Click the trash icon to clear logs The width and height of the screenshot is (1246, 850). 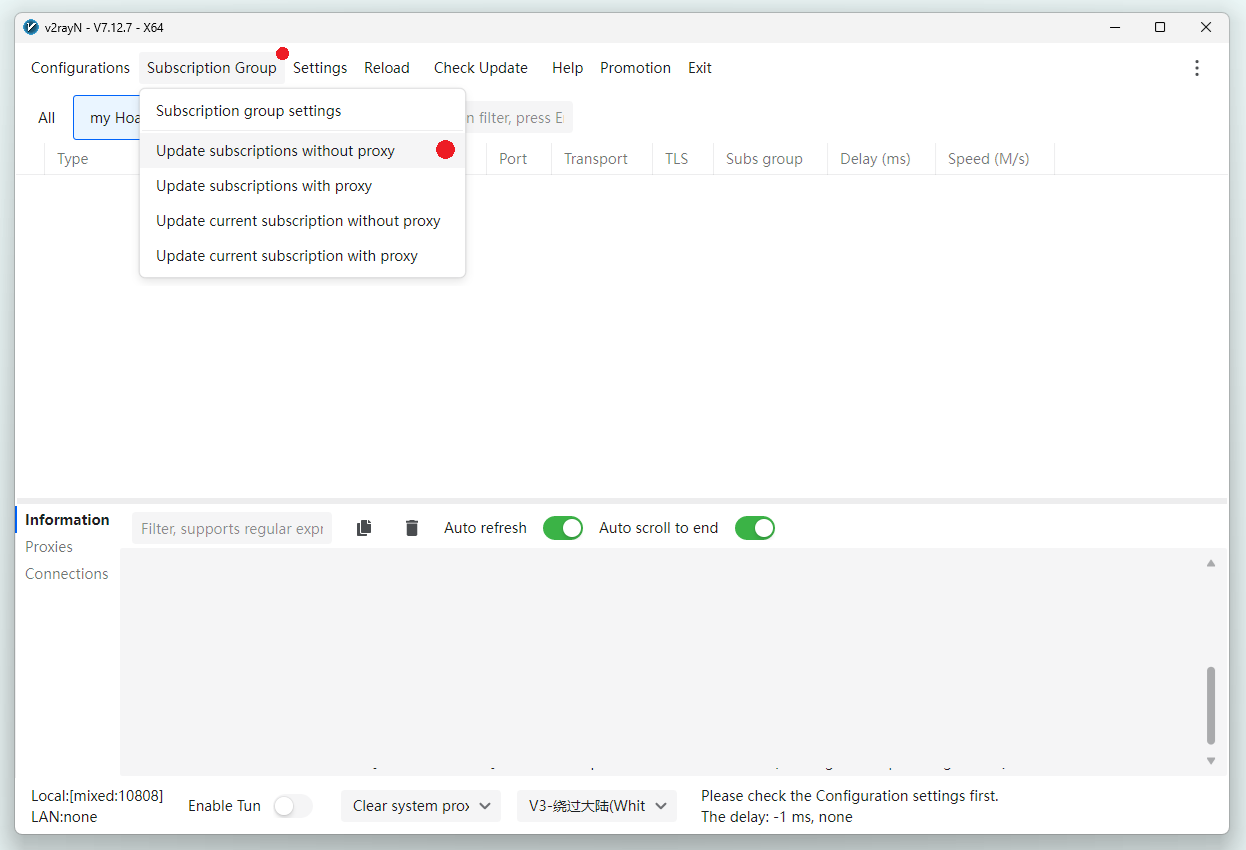[412, 528]
